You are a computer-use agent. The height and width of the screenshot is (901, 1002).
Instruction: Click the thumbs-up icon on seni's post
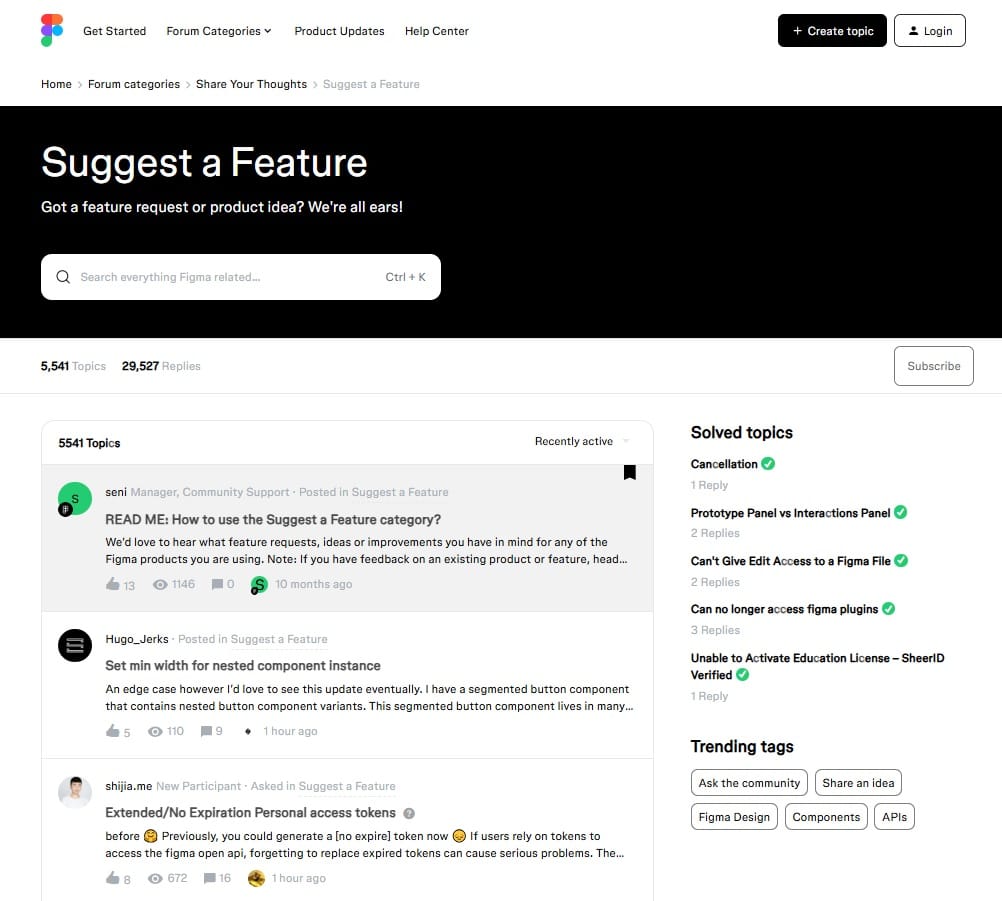(113, 584)
